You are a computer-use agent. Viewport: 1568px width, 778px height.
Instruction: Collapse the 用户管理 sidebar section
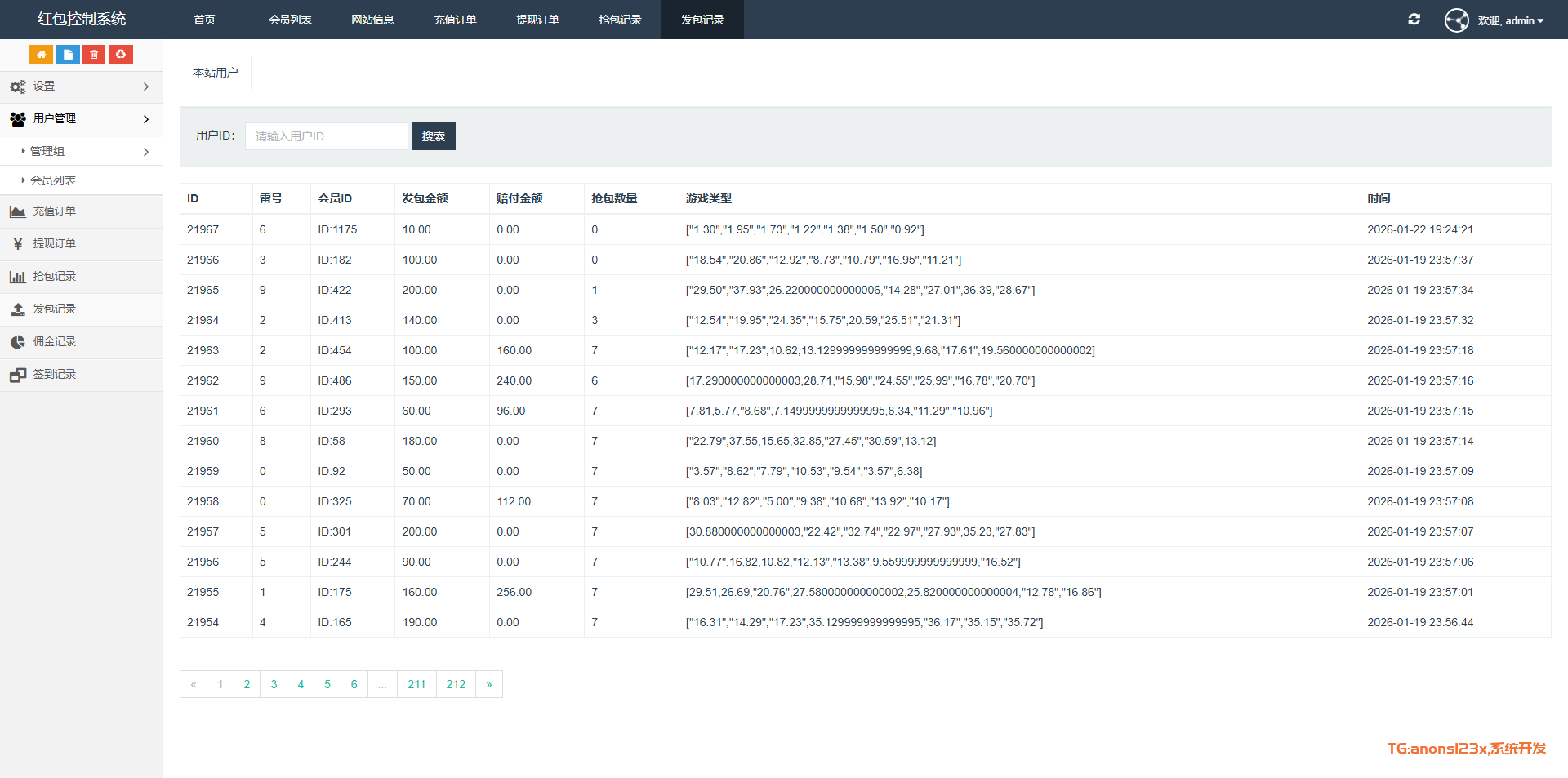(81, 119)
